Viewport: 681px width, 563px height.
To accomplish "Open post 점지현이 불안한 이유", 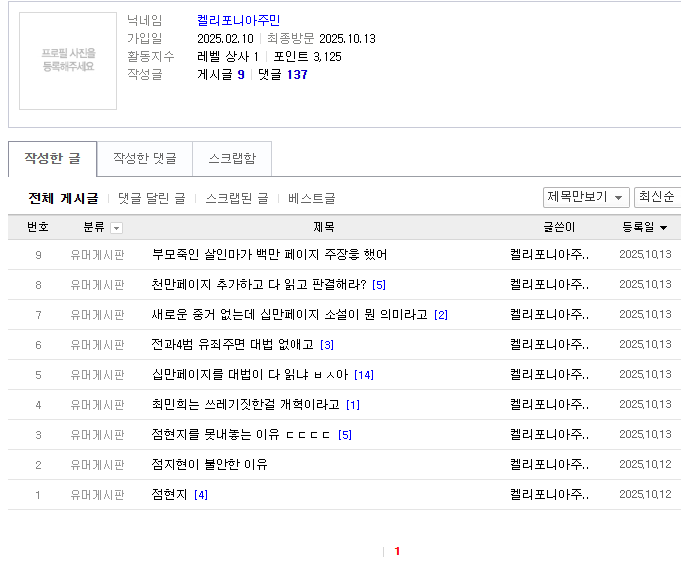I will [209, 464].
